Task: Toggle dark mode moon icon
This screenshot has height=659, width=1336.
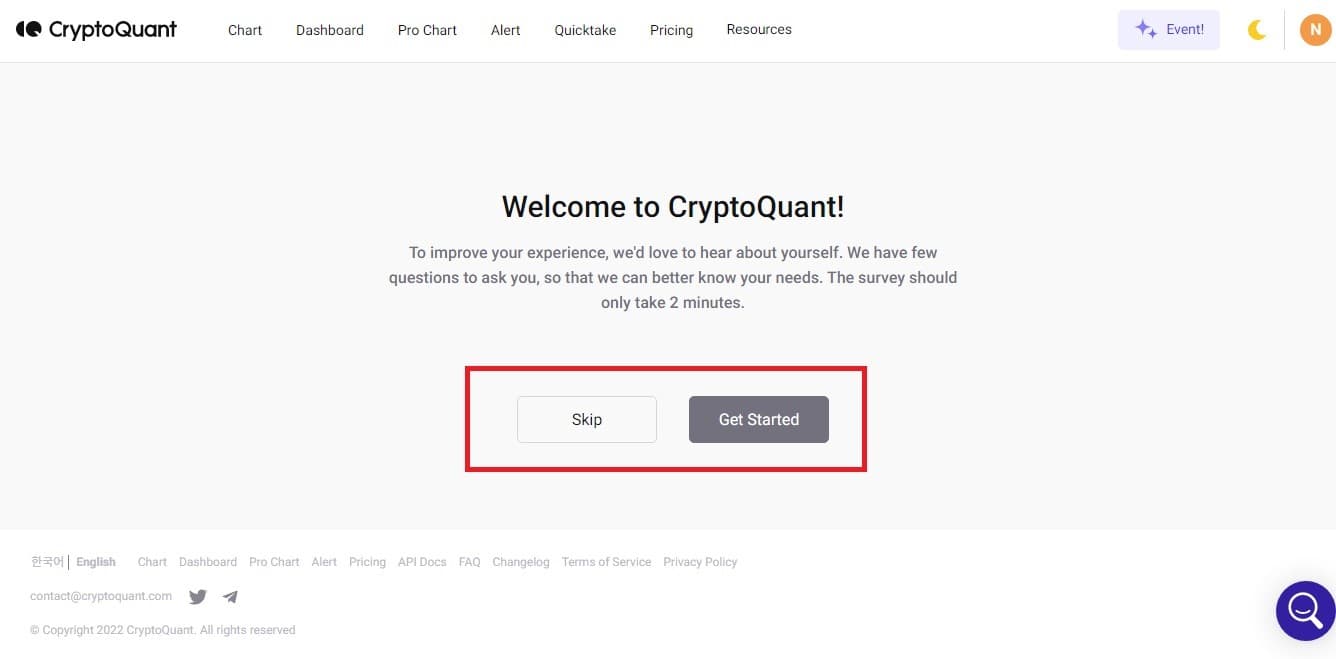Action: pos(1257,30)
